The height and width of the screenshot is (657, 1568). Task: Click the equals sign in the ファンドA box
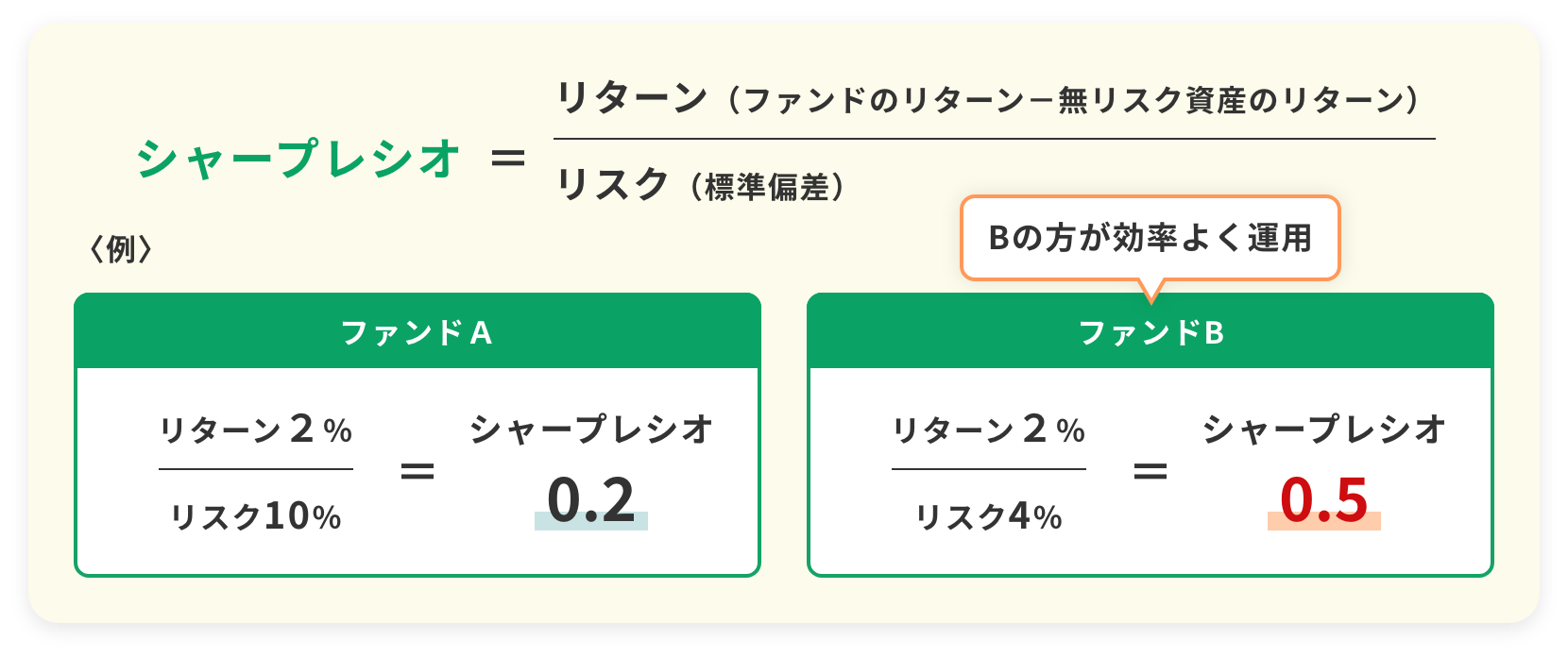418,470
